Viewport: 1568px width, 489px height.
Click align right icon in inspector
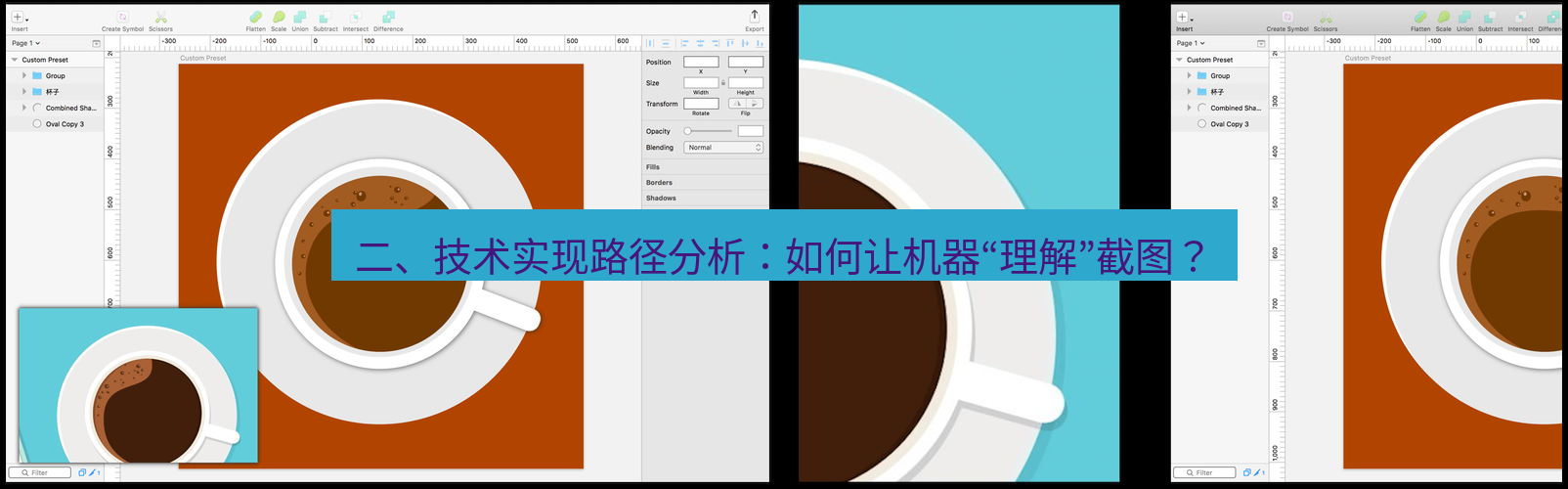tap(715, 43)
